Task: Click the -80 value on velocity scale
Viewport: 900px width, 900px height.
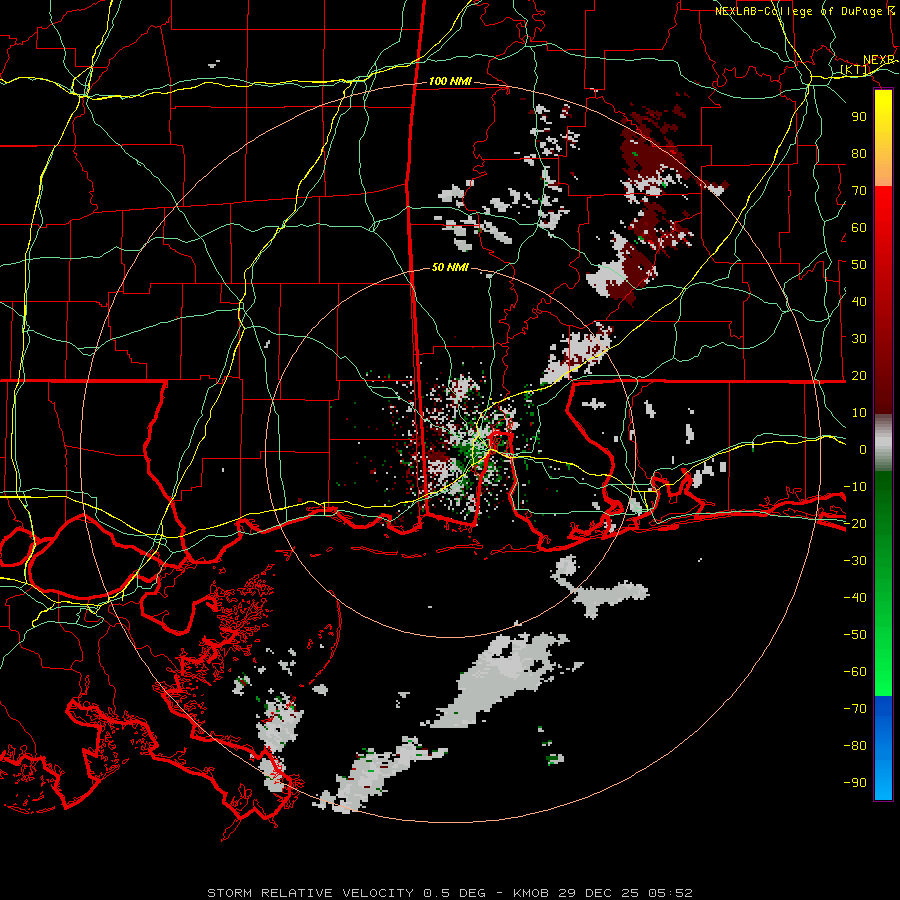Action: point(855,746)
